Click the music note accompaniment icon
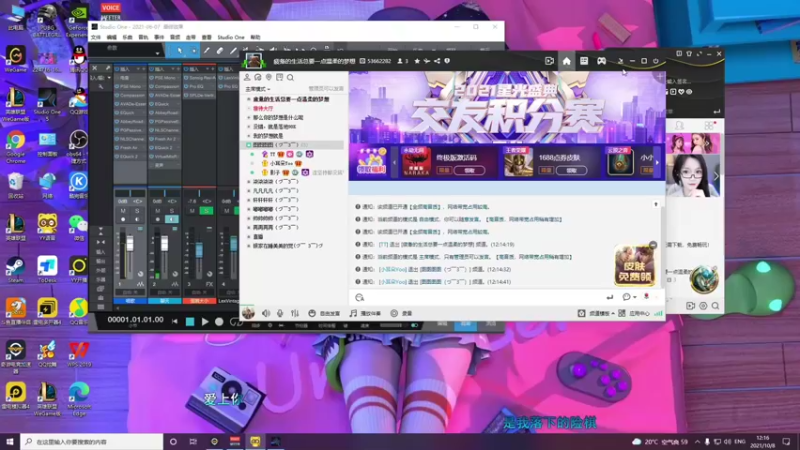 pos(353,313)
